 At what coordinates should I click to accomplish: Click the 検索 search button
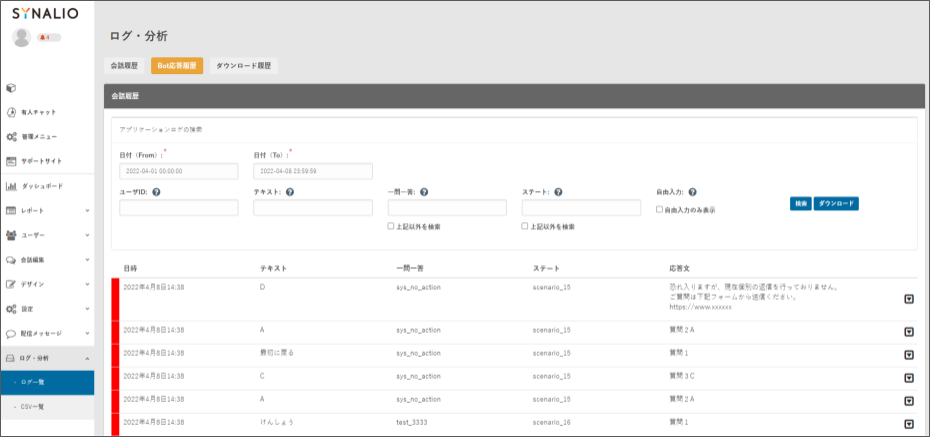(x=800, y=203)
